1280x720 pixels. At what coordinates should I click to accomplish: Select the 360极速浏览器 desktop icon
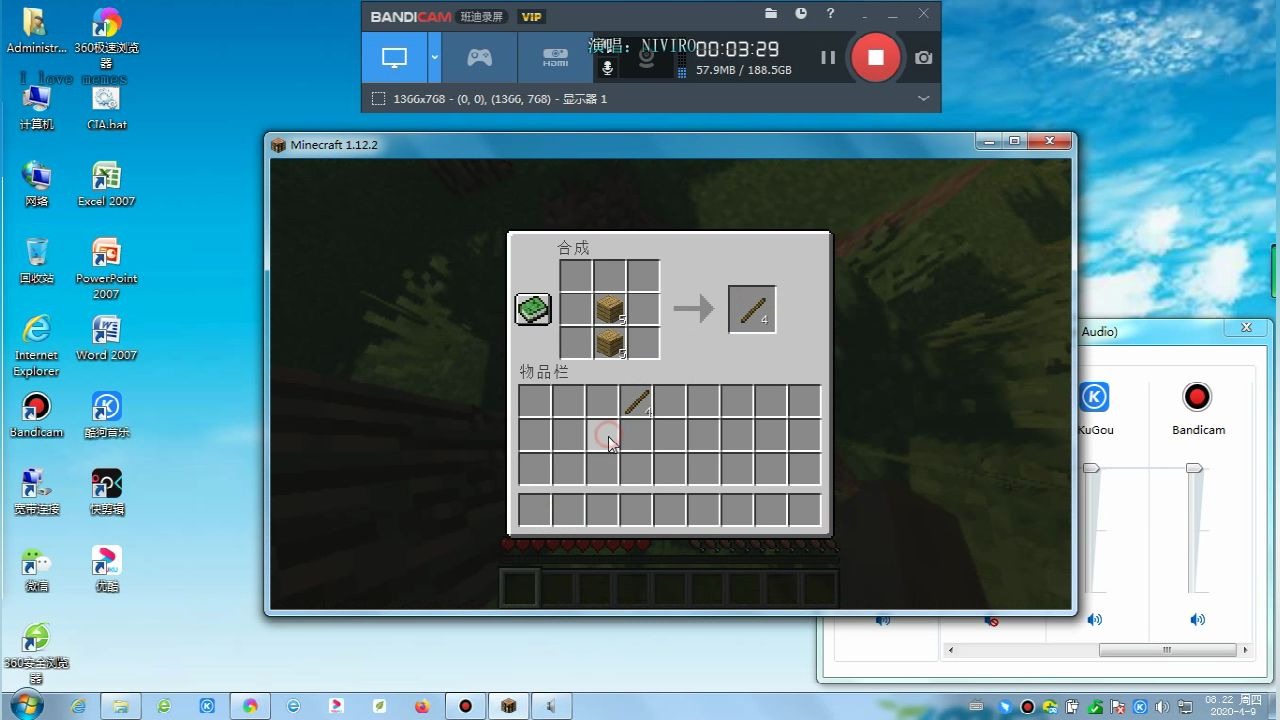[x=106, y=37]
